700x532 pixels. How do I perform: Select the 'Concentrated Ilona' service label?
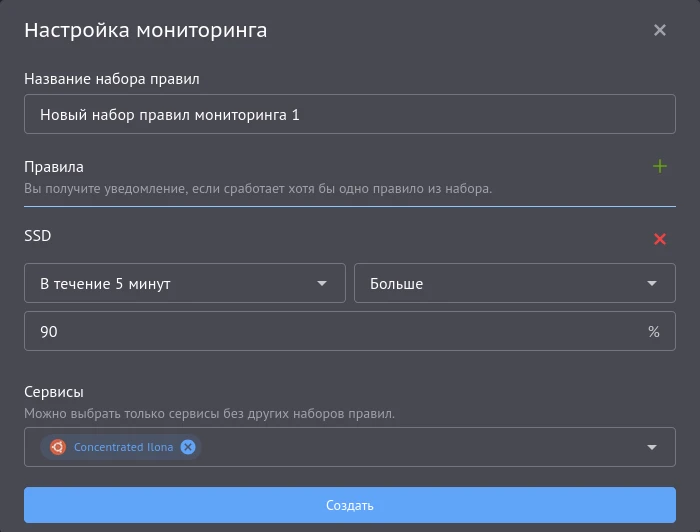(x=123, y=447)
